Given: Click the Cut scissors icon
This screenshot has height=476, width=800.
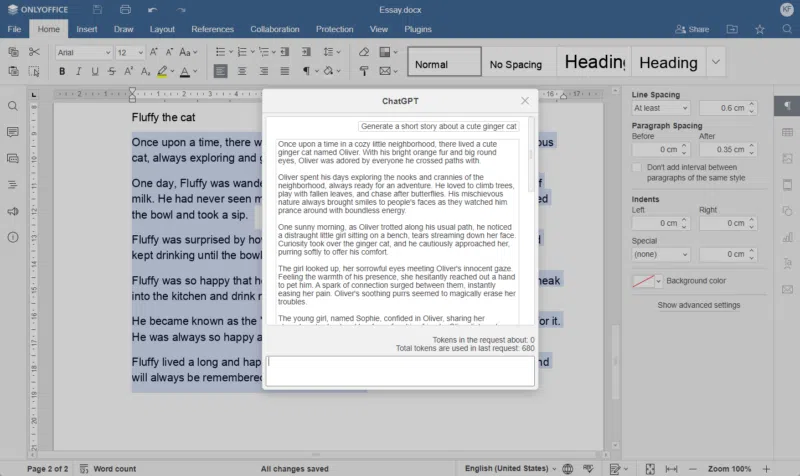Looking at the screenshot, I should coord(34,52).
